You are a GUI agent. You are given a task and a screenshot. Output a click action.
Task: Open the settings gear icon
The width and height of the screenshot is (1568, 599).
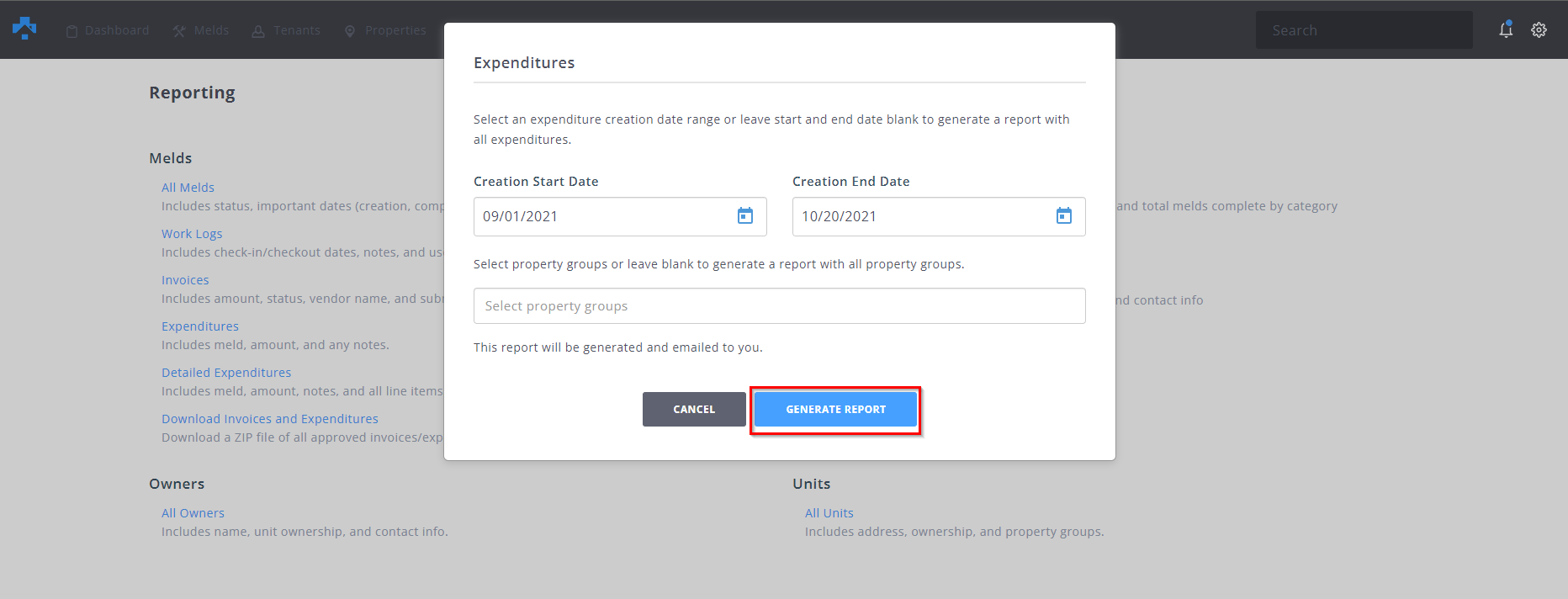pyautogui.click(x=1539, y=29)
